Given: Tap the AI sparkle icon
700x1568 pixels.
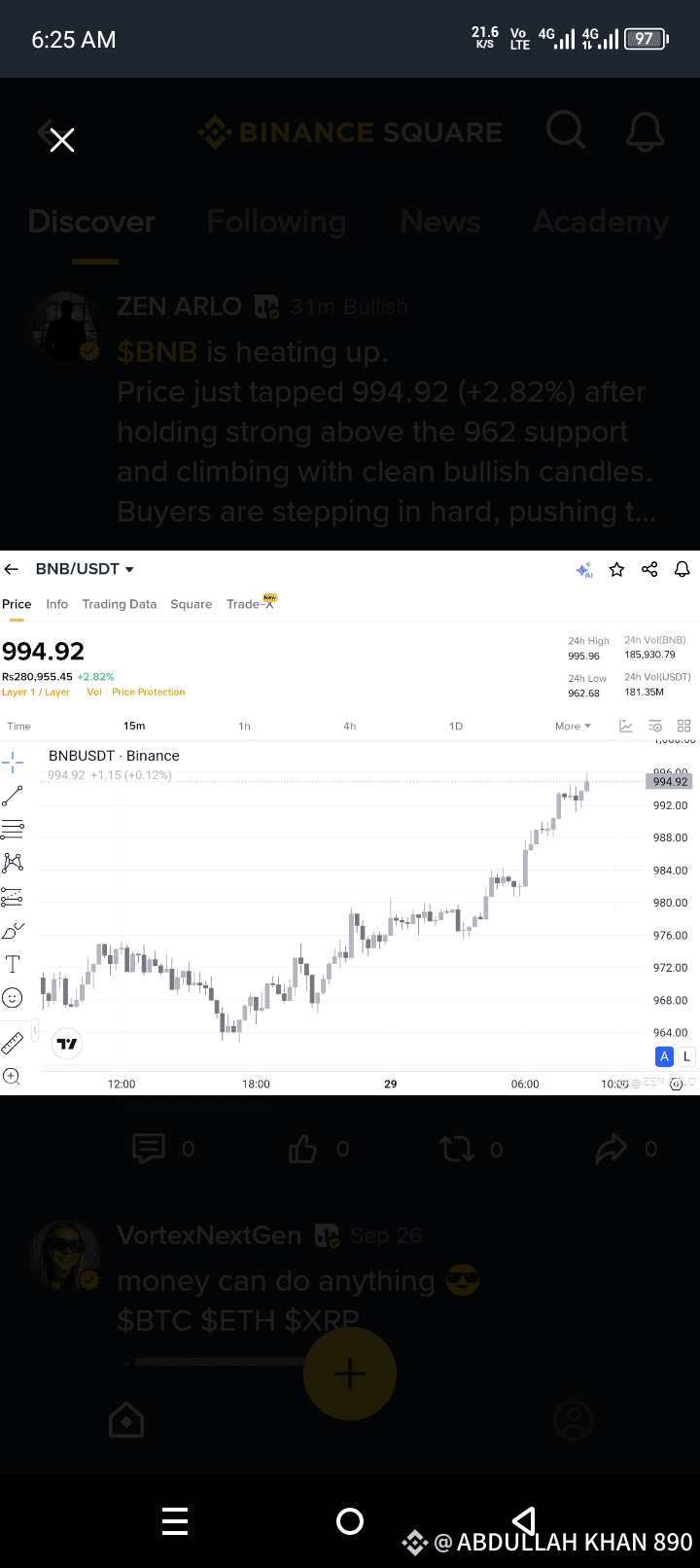Looking at the screenshot, I should pyautogui.click(x=584, y=570).
